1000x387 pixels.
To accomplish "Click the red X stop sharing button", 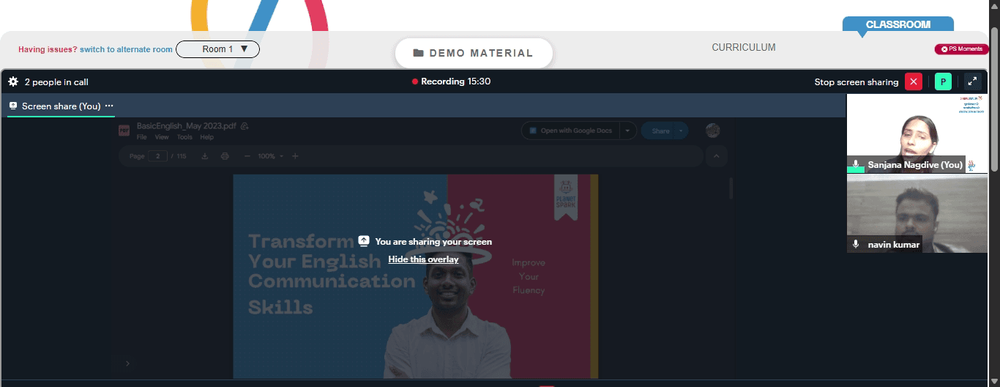I will pyautogui.click(x=913, y=82).
